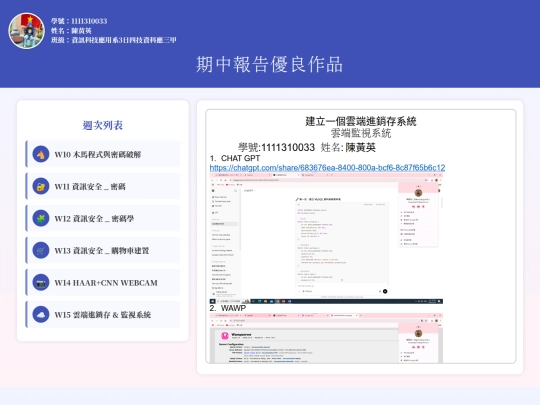The width and height of the screenshot is (540, 405).
Task: Click the 班級 class info line
Action: click(x=114, y=40)
